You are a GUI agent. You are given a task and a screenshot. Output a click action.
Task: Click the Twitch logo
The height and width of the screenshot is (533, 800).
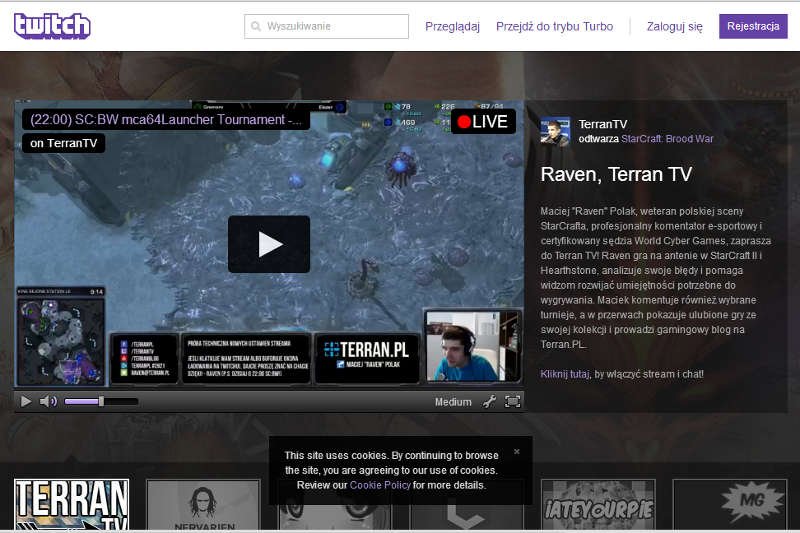(x=52, y=26)
